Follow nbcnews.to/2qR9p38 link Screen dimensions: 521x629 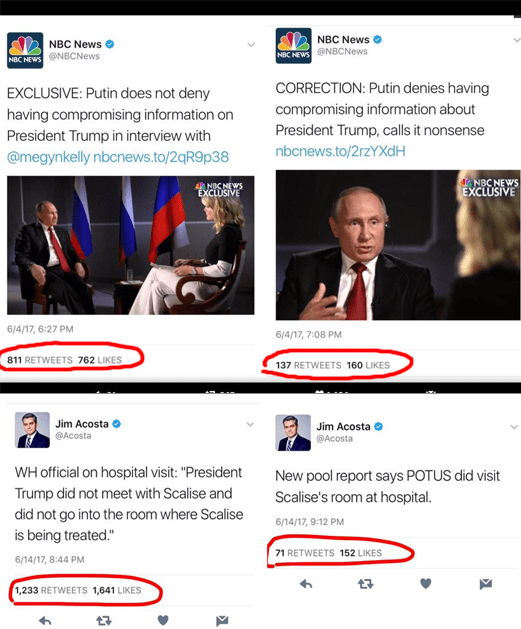[161, 157]
